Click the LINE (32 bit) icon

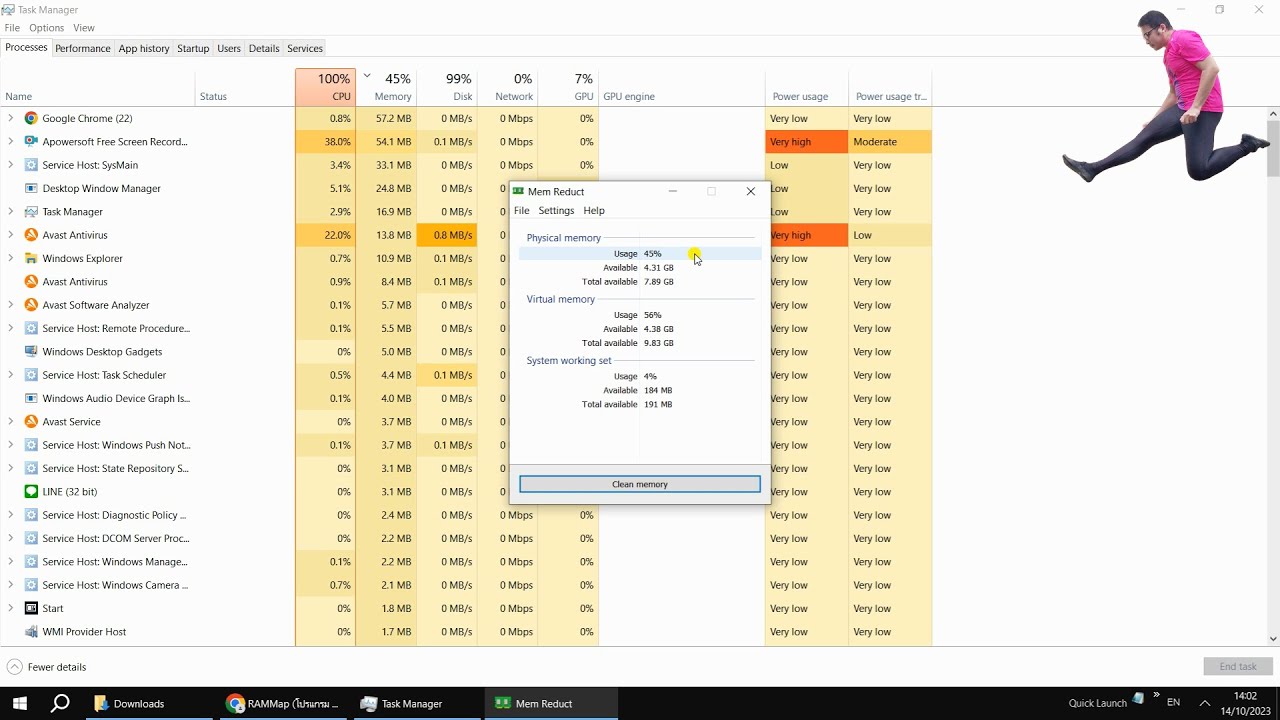(31, 492)
